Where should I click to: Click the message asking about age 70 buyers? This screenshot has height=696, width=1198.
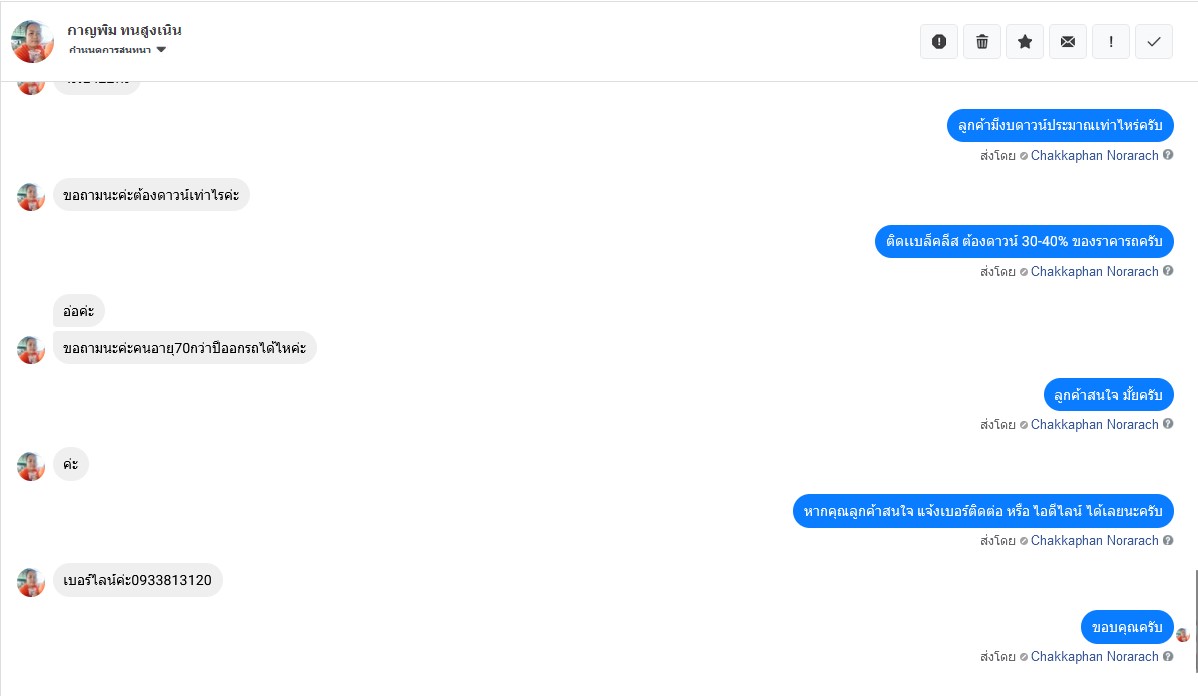[x=184, y=348]
